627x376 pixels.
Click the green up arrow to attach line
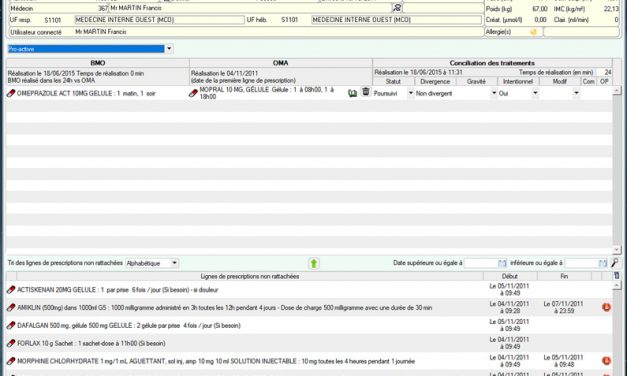[314, 263]
